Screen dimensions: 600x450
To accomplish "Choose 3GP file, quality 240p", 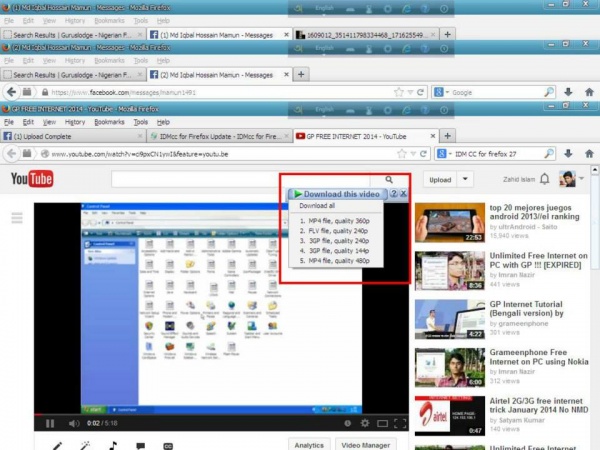I will tap(334, 241).
